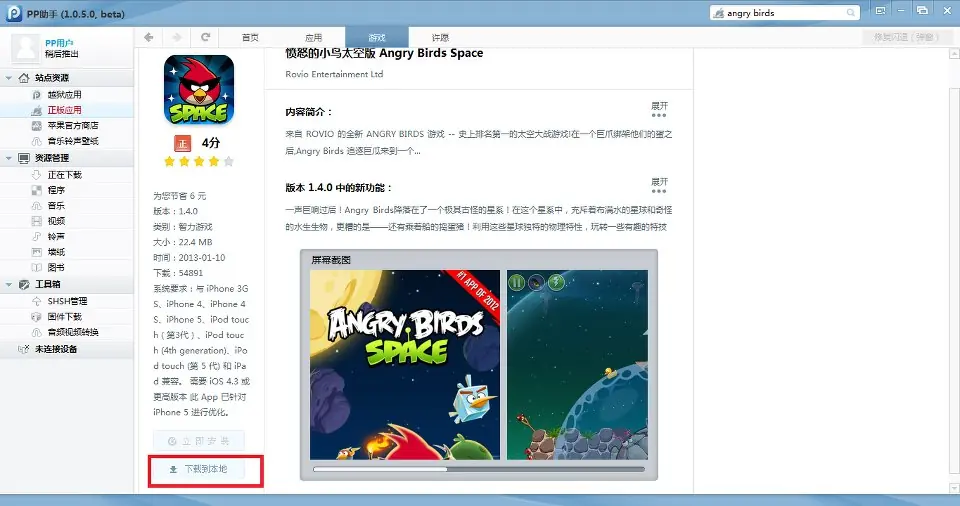Click the 为您节省 6 元 text
The width and height of the screenshot is (960, 506).
179,196
